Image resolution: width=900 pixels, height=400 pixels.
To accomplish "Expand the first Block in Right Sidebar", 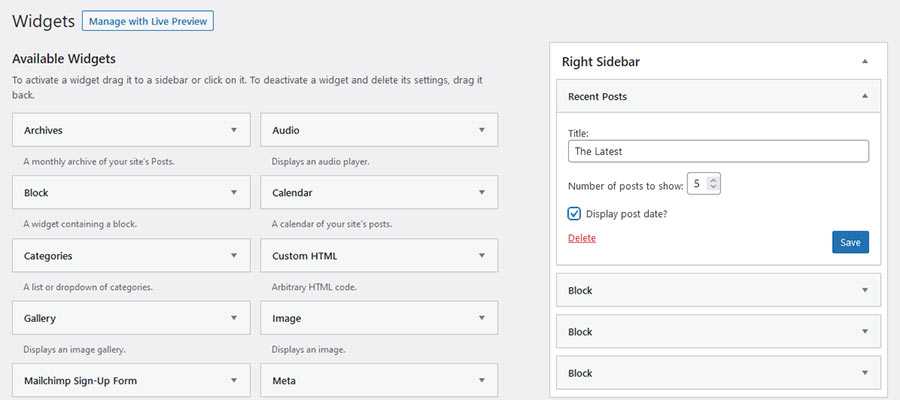I will tap(864, 291).
